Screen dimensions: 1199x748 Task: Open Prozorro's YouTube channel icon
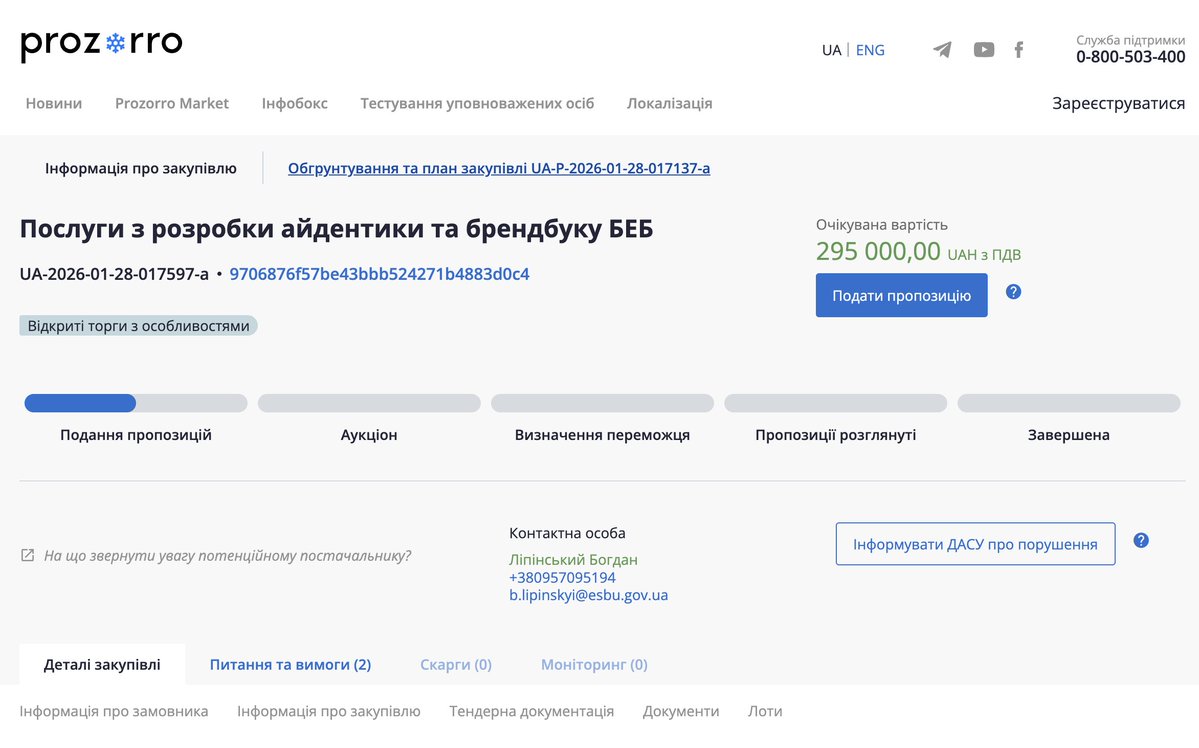(x=983, y=49)
